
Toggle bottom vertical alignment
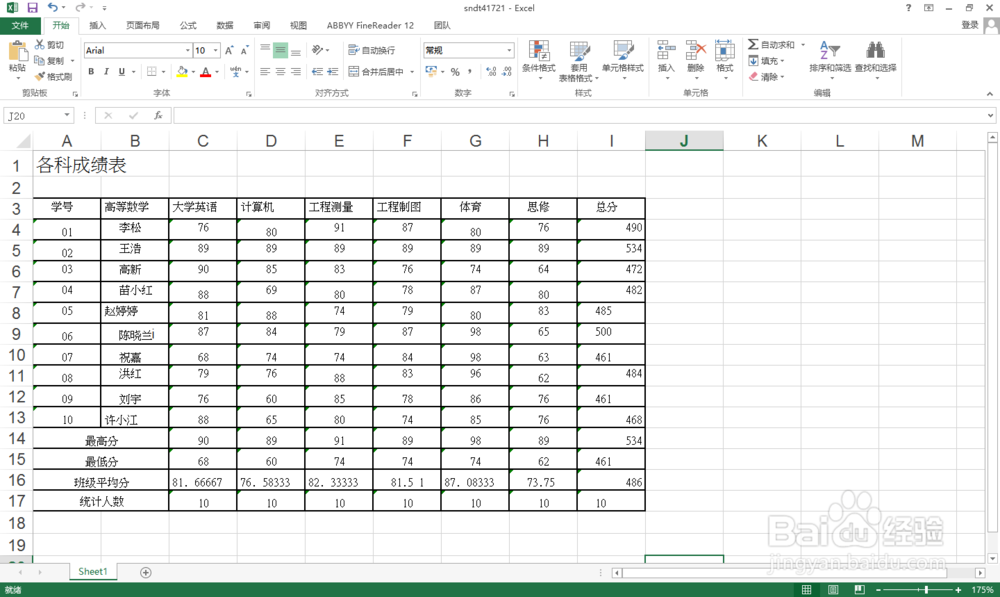[296, 50]
